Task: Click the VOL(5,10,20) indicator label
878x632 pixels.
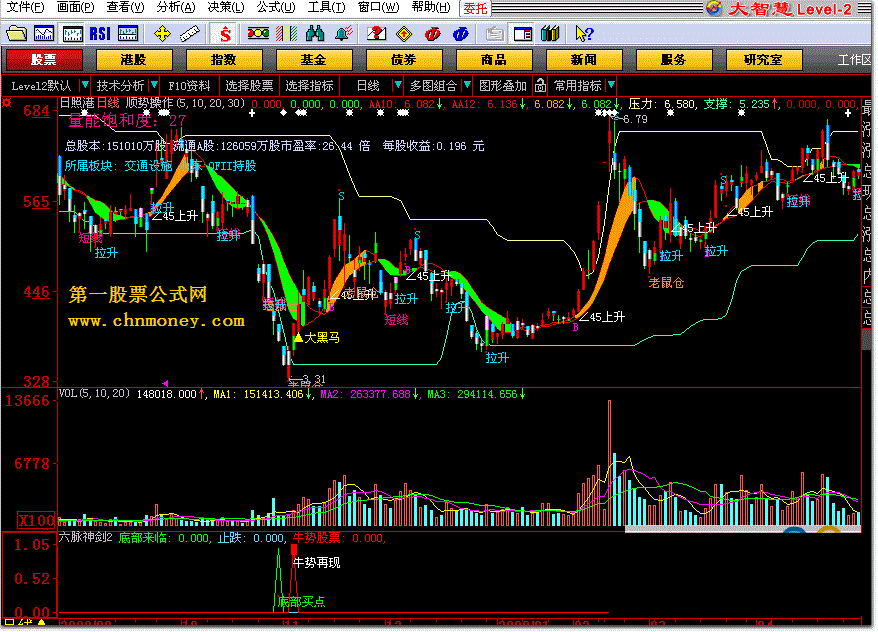Action: tap(94, 394)
